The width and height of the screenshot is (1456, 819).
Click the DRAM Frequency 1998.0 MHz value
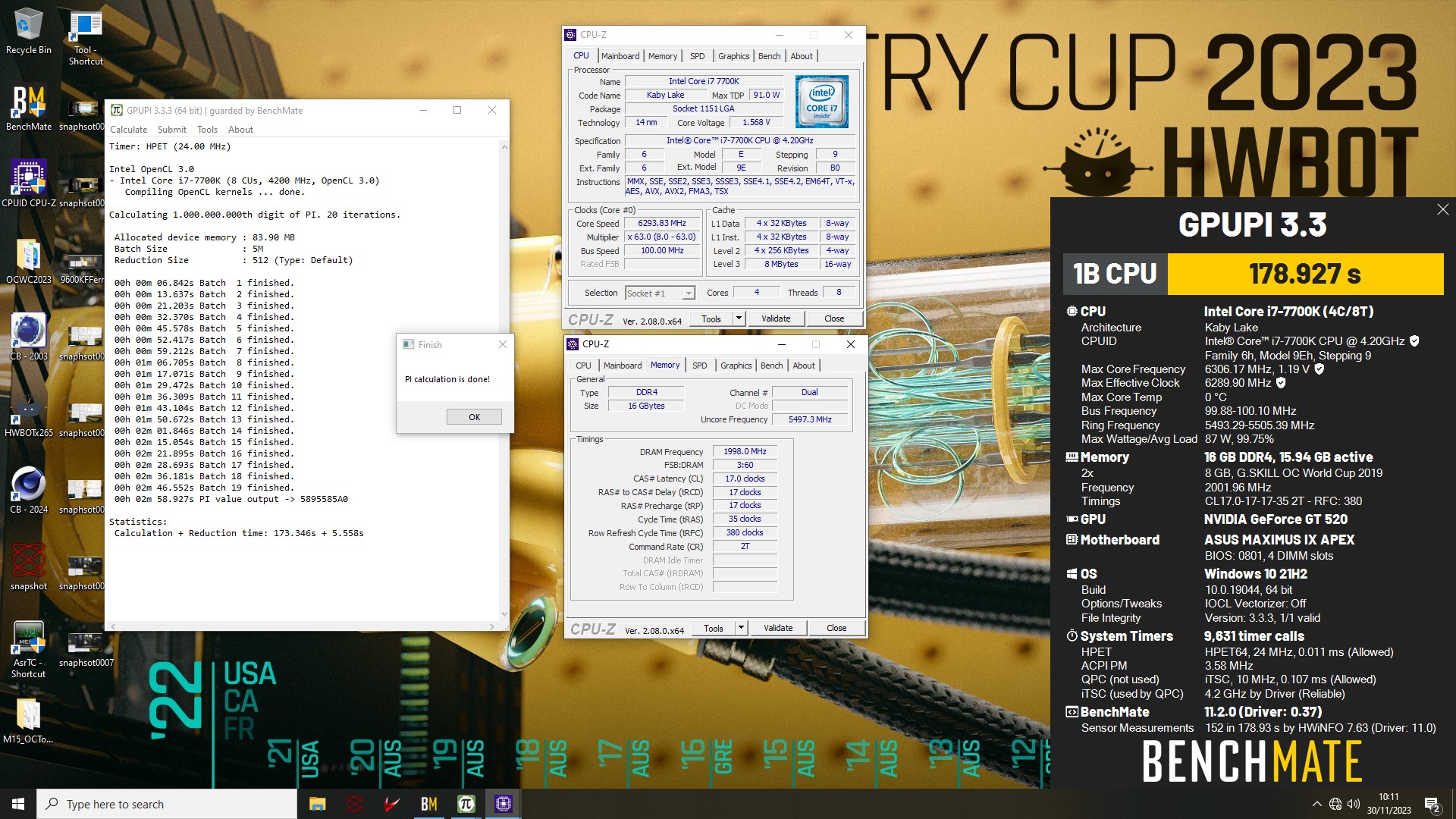[x=745, y=452]
